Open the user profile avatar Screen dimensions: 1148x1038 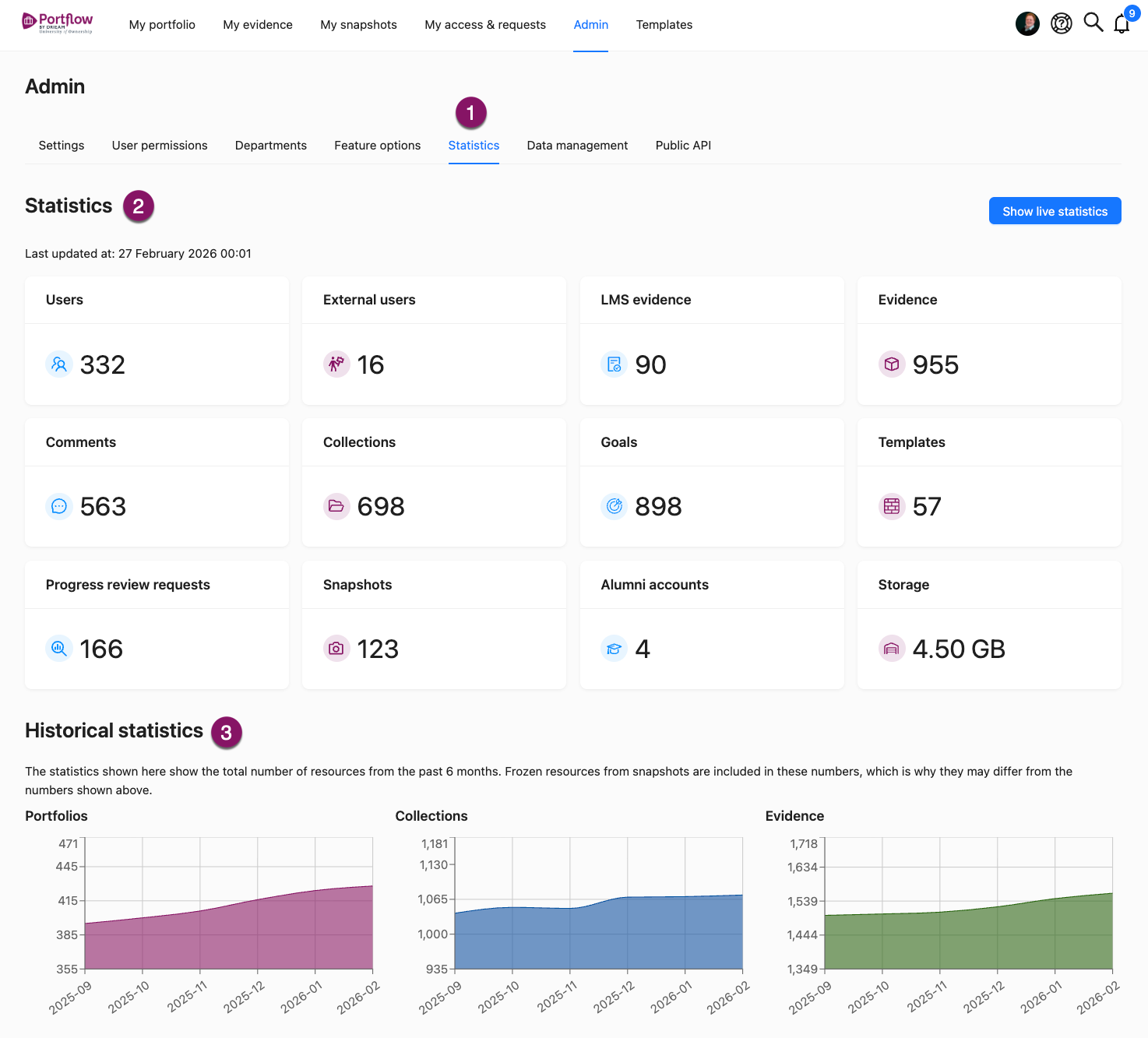click(1027, 23)
